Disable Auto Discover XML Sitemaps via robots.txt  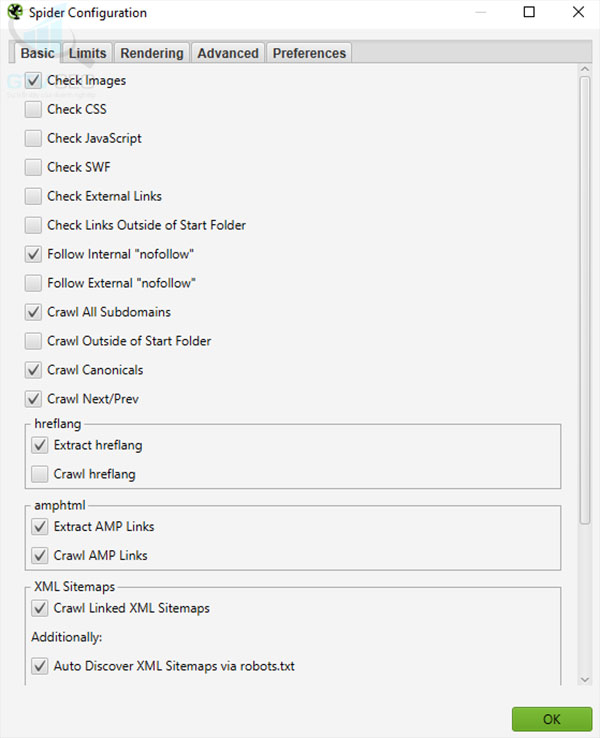pos(40,666)
